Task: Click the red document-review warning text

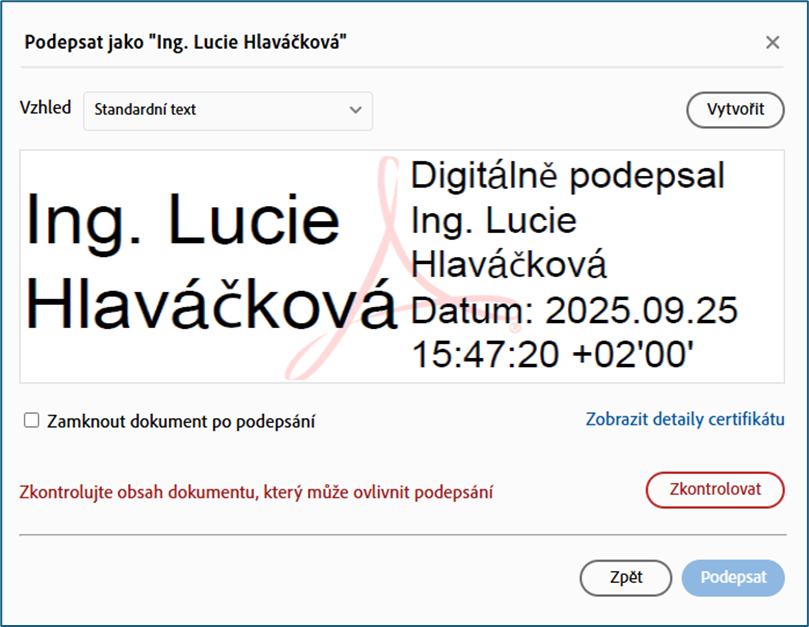Action: pyautogui.click(x=256, y=492)
